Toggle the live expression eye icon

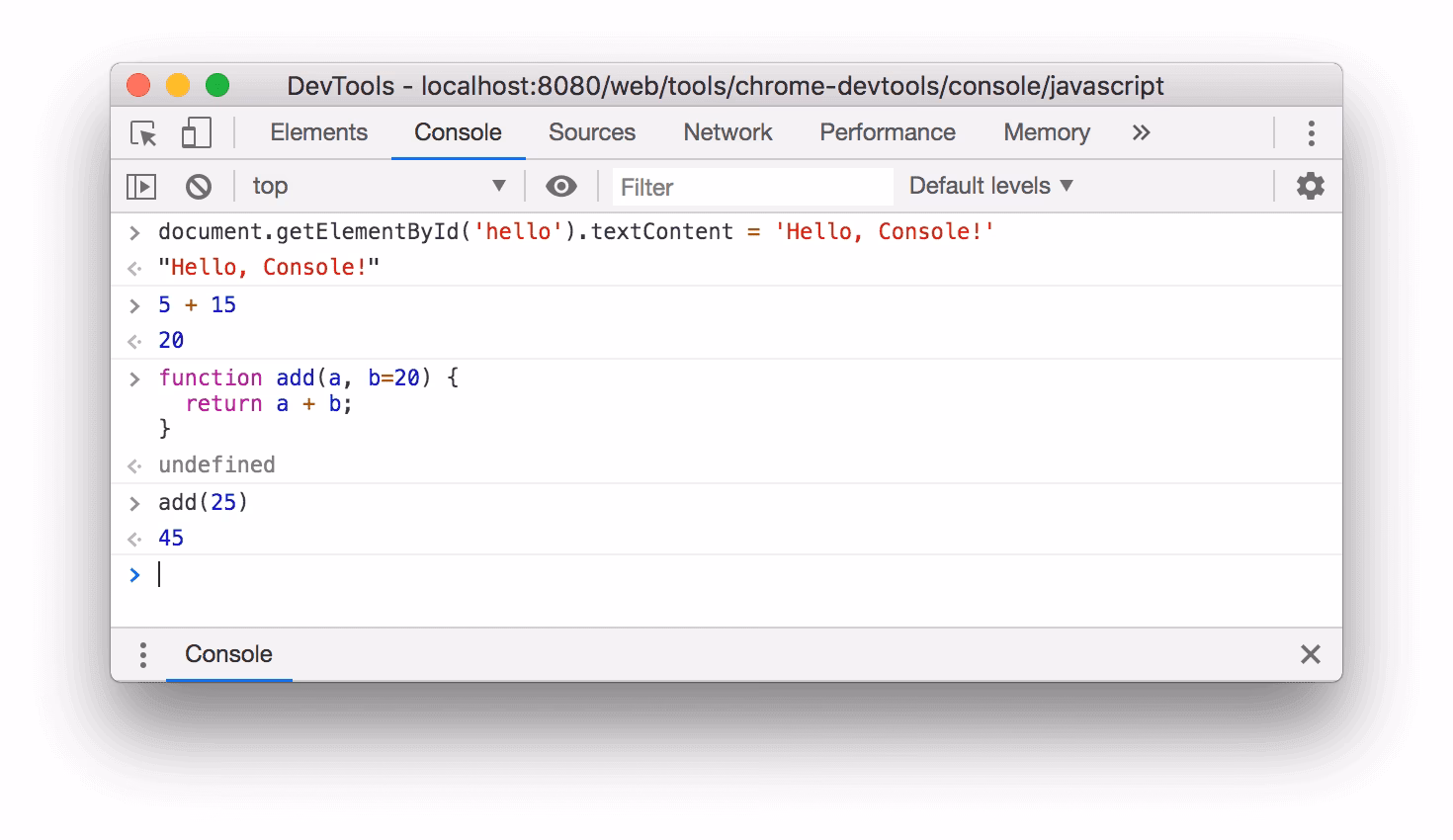click(x=561, y=186)
